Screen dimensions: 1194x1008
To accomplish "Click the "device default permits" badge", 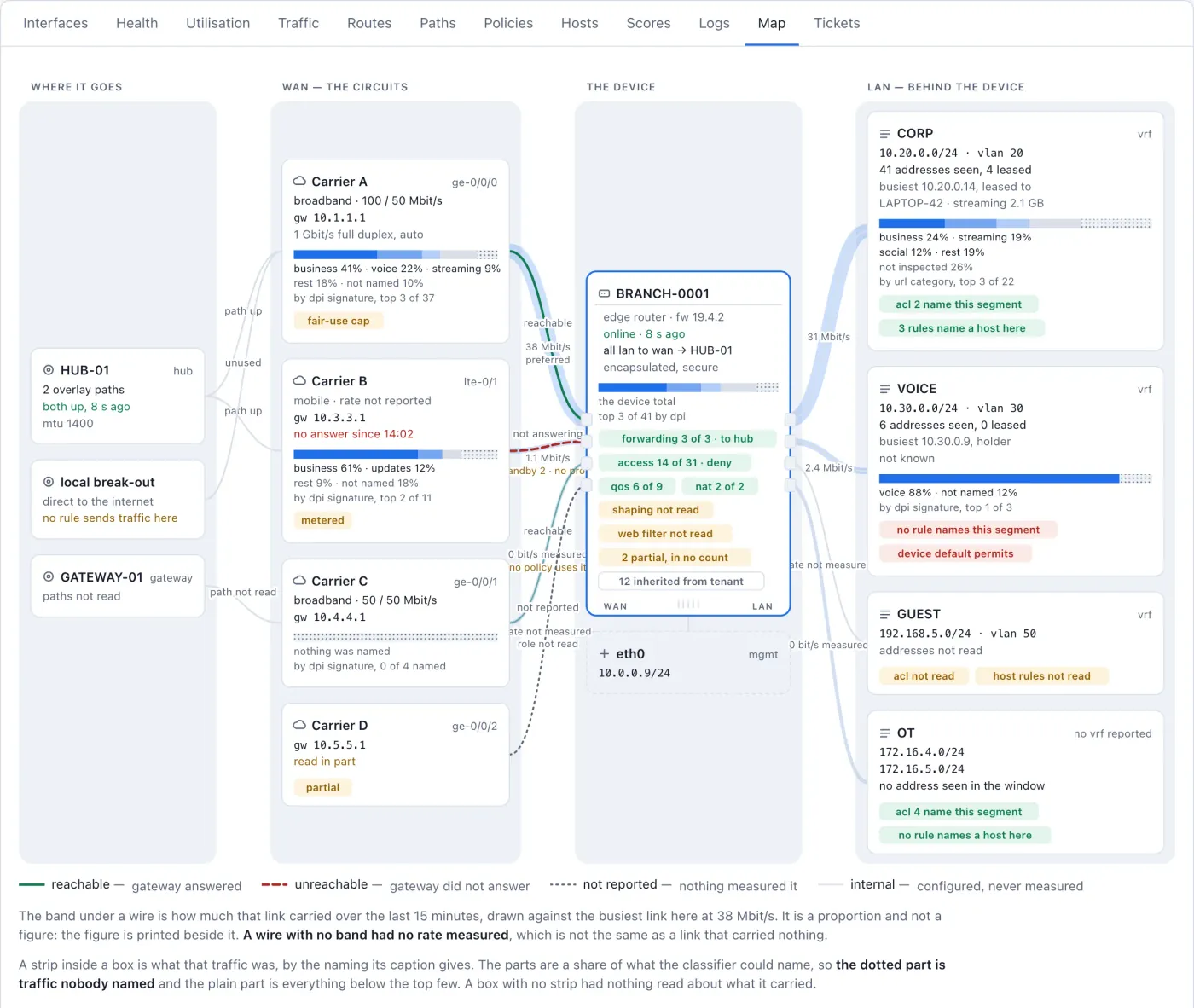I will coord(955,554).
